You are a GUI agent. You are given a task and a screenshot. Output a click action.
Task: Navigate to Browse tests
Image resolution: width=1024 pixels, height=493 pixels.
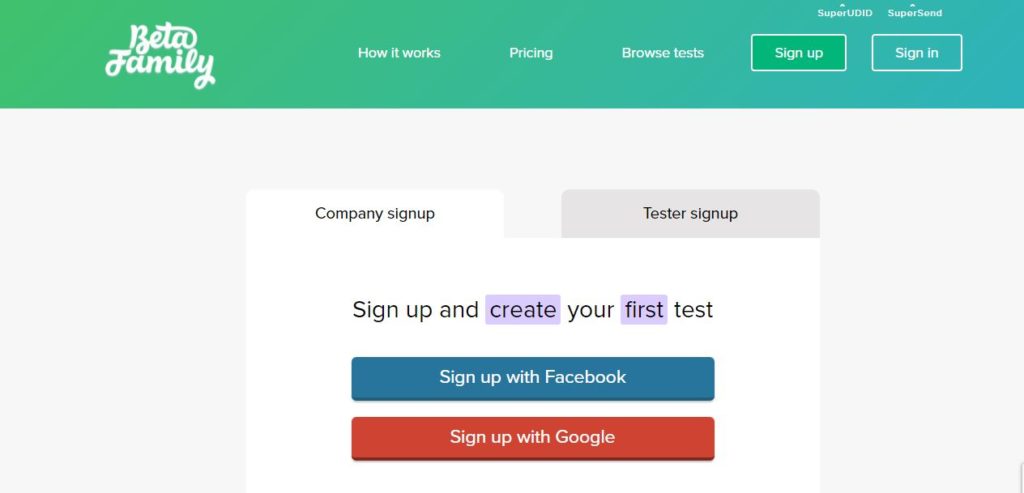(663, 53)
